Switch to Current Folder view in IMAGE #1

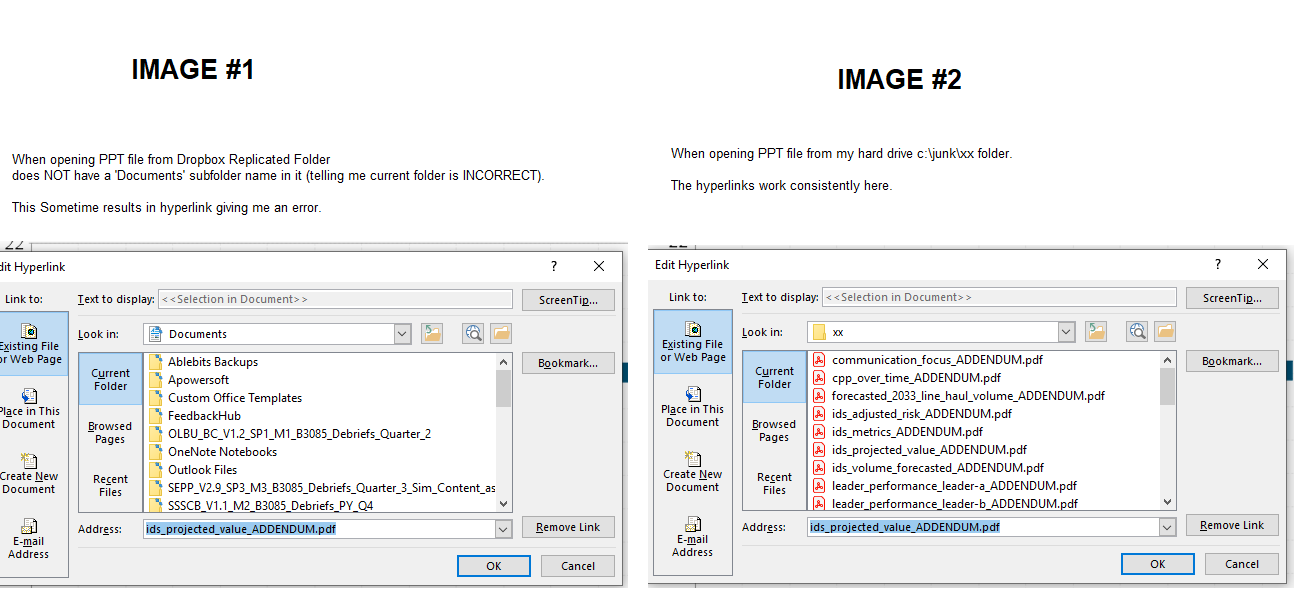pos(110,378)
